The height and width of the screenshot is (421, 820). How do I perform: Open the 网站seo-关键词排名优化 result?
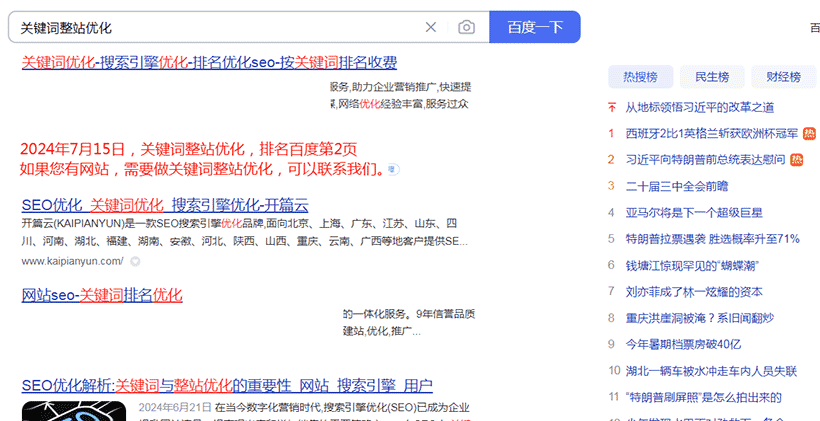click(102, 295)
